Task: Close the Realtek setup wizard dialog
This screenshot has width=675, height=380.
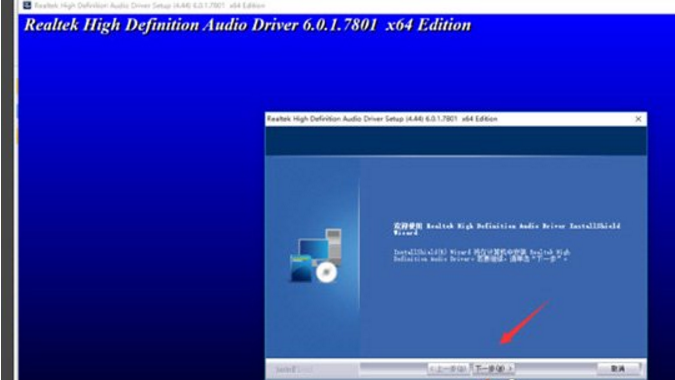Action: point(638,119)
